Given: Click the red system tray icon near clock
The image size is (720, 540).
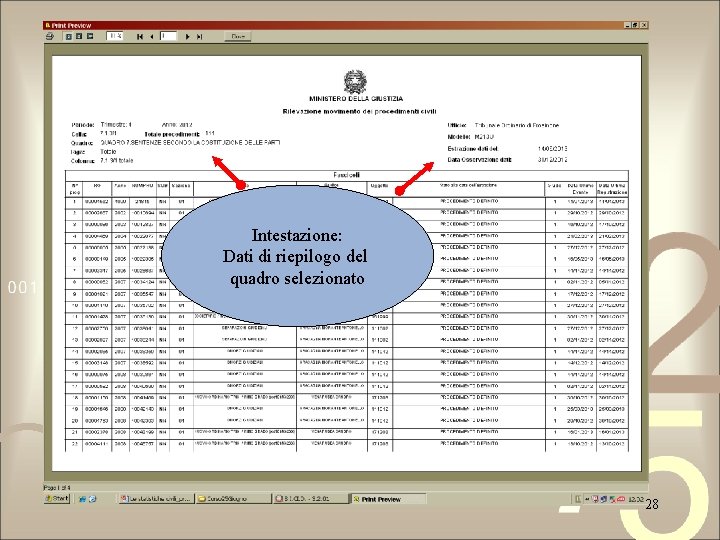Looking at the screenshot, I should (621, 499).
